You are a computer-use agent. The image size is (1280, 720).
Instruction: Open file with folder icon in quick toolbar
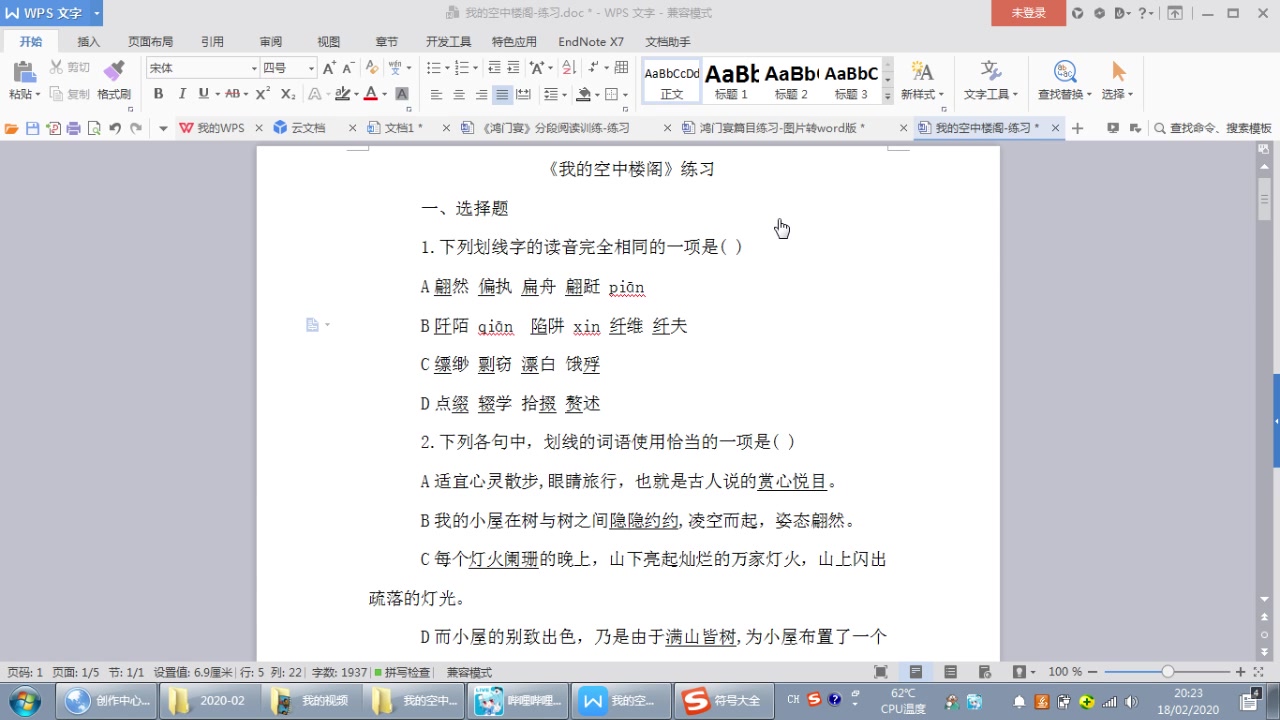pos(12,128)
